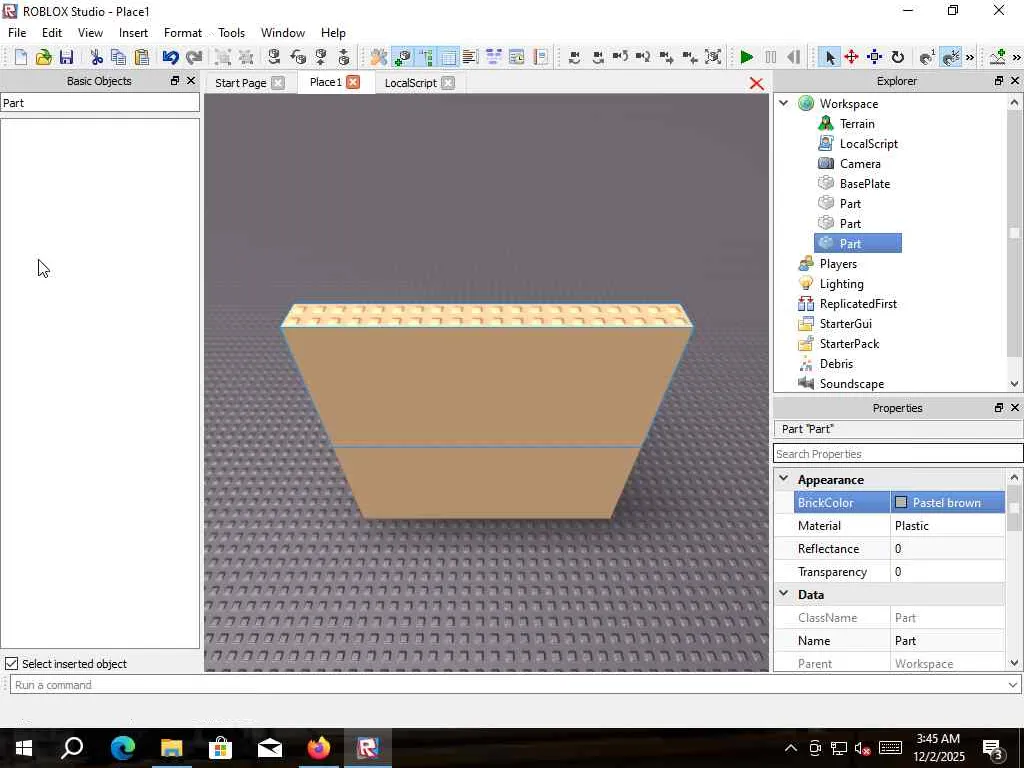
Task: Click the Material value Plastic
Action: point(947,526)
